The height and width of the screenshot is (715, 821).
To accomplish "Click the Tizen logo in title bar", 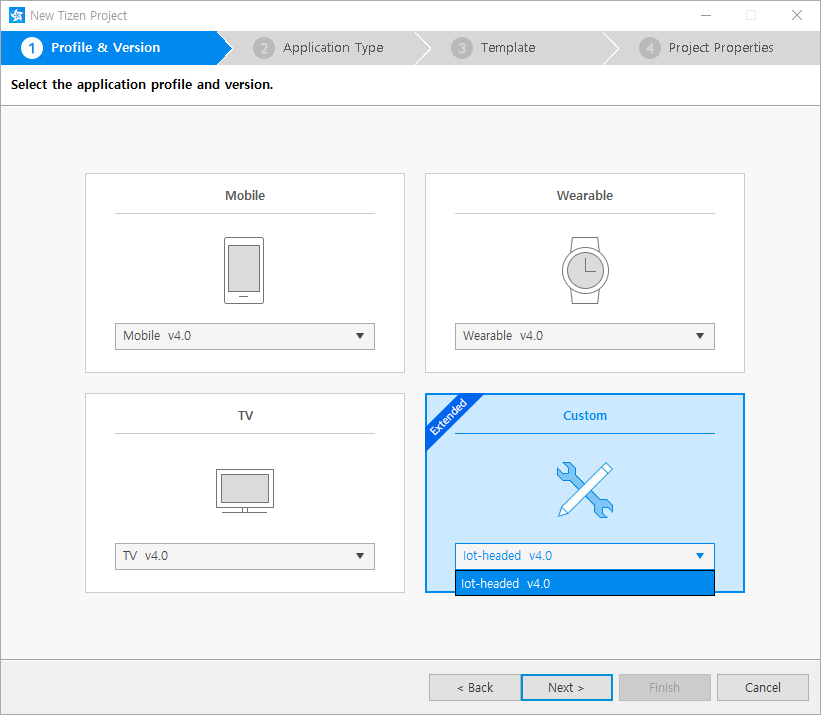I will [x=16, y=15].
